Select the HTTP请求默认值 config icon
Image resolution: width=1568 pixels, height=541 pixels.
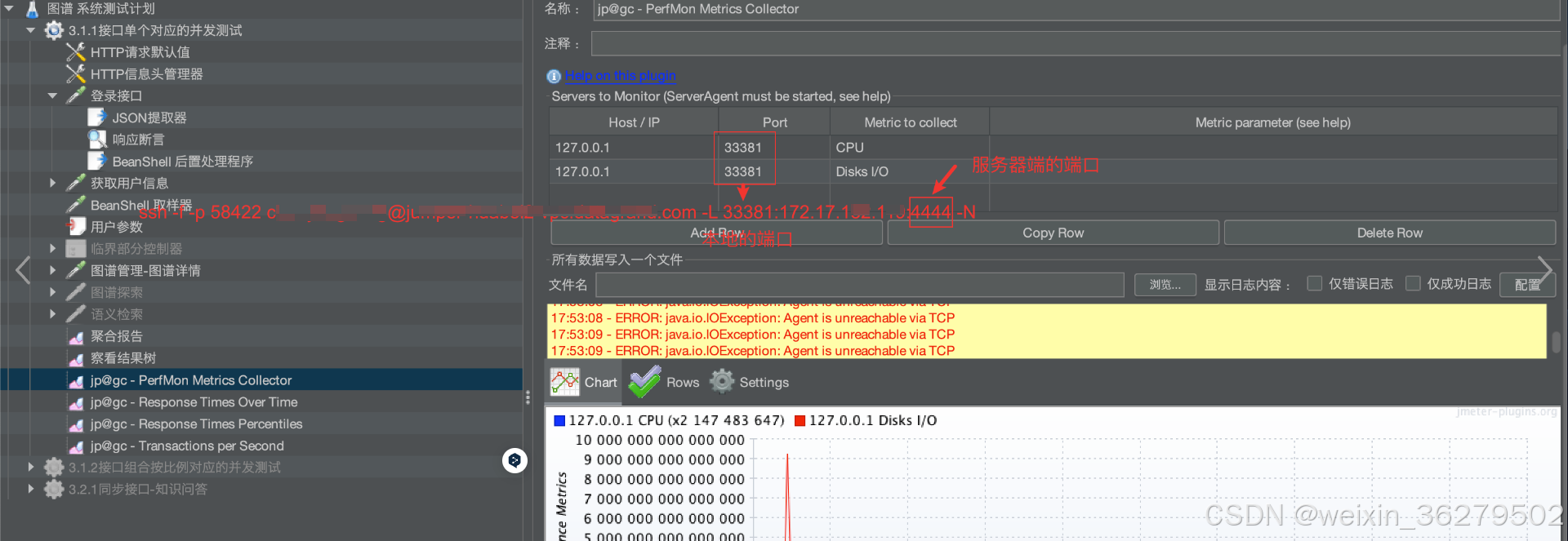[76, 52]
